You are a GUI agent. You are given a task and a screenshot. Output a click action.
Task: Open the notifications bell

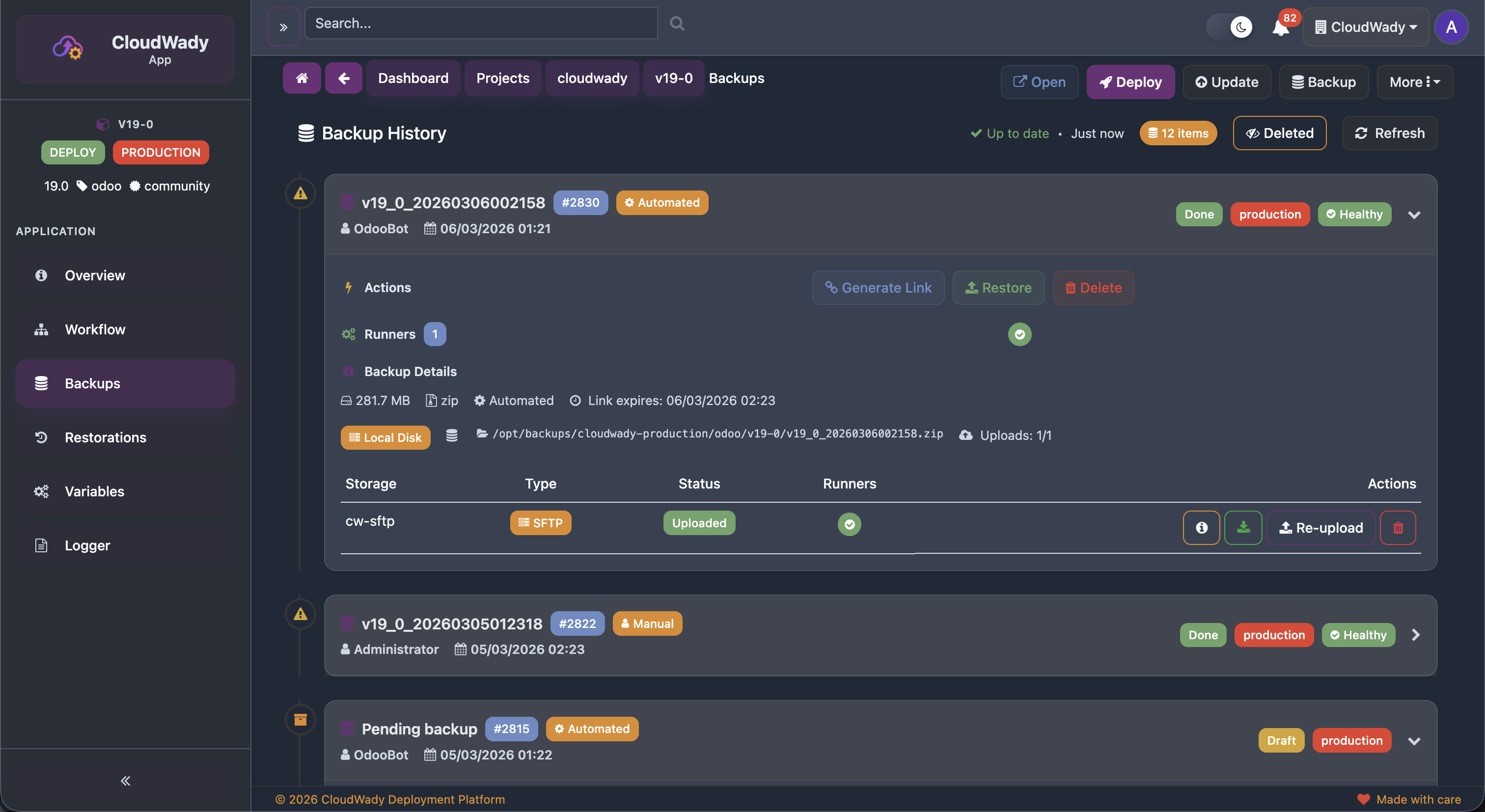tap(1280, 27)
